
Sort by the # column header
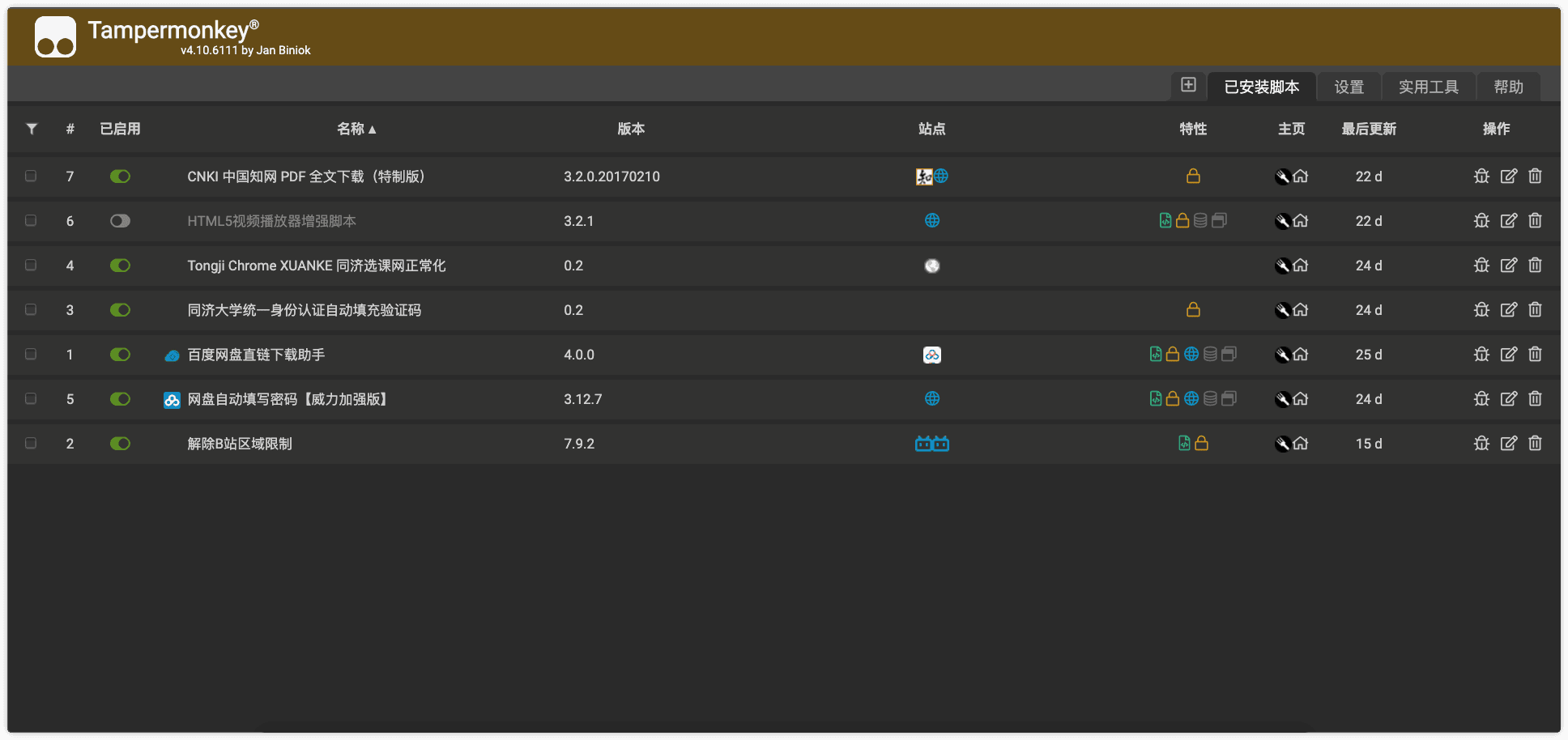point(70,129)
